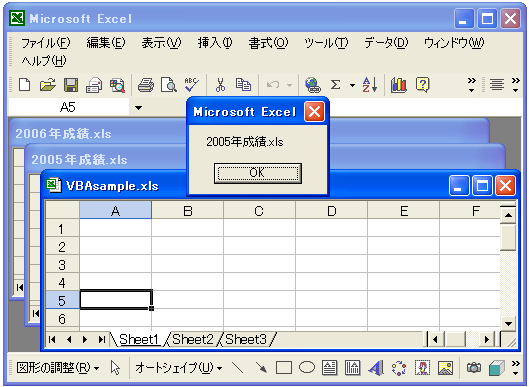Viewport: 529px width, 387px height.
Task: Close the Microsoft Excel message dialog
Action: [x=314, y=112]
